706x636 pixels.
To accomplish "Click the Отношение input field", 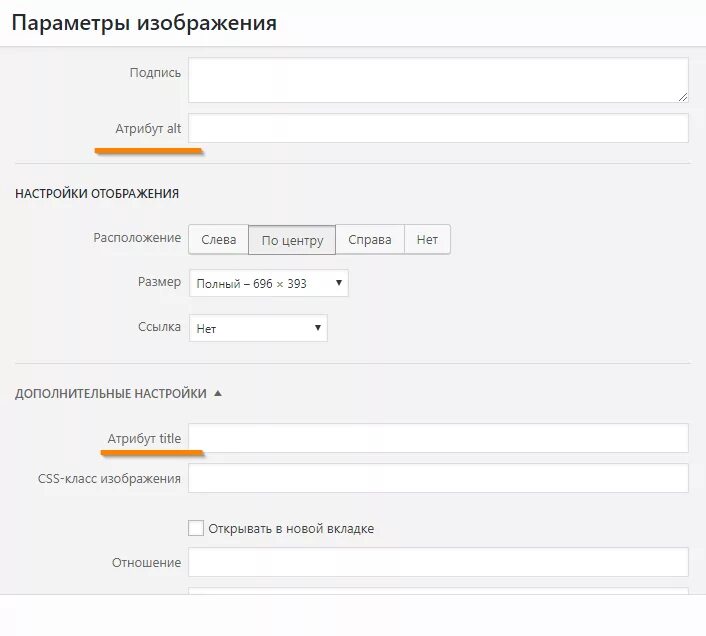I will click(438, 562).
